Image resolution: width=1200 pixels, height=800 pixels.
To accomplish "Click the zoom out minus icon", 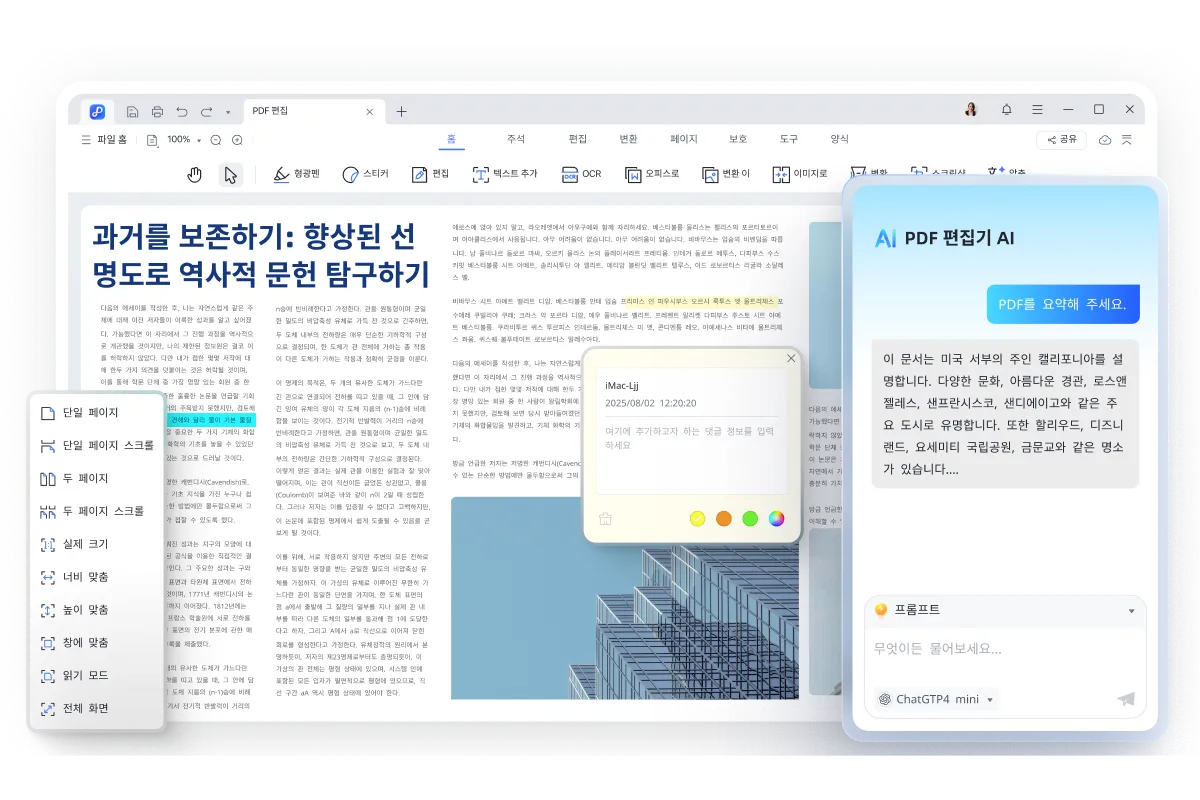I will 215,140.
